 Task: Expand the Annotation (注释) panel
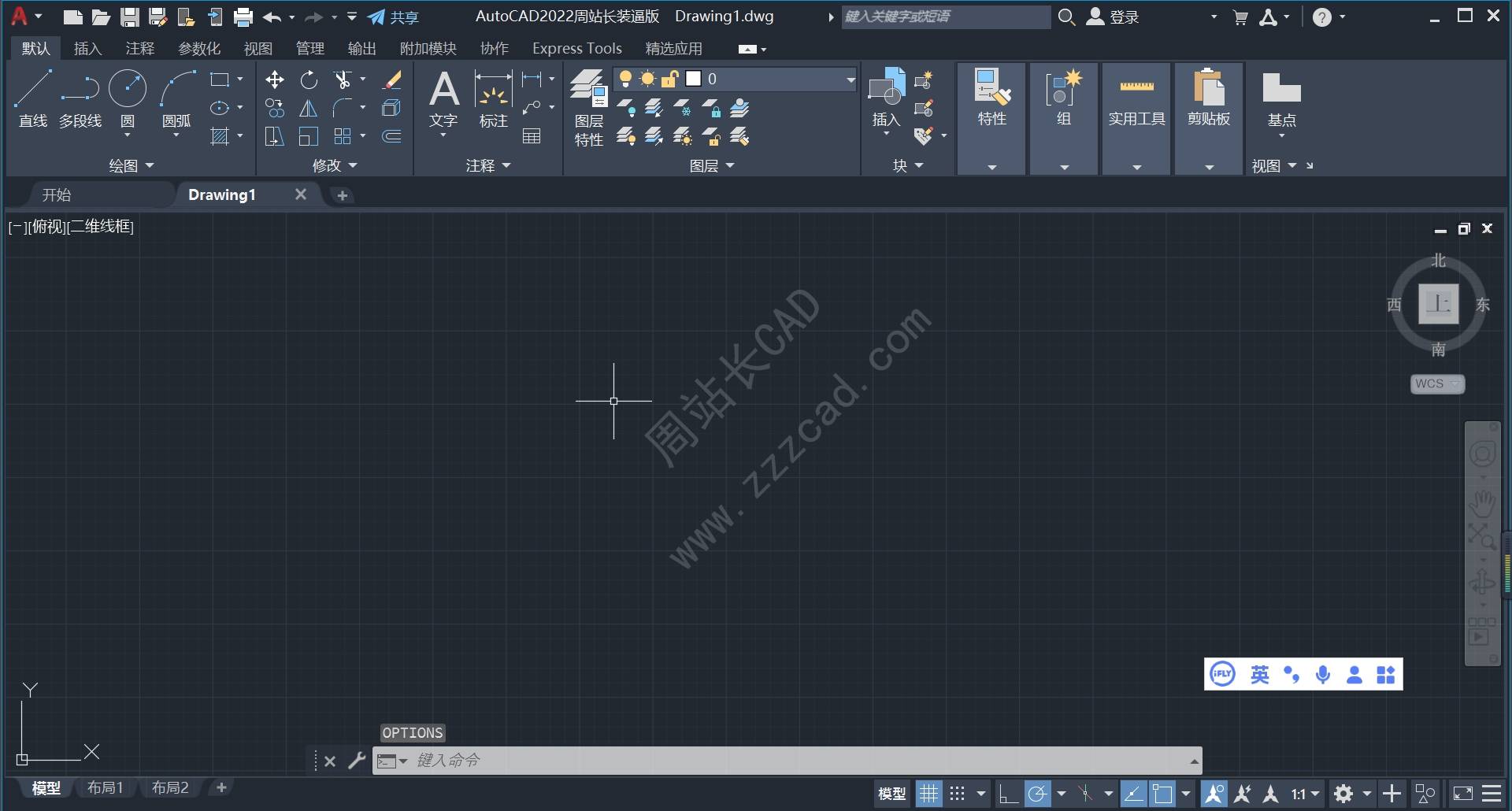[488, 165]
